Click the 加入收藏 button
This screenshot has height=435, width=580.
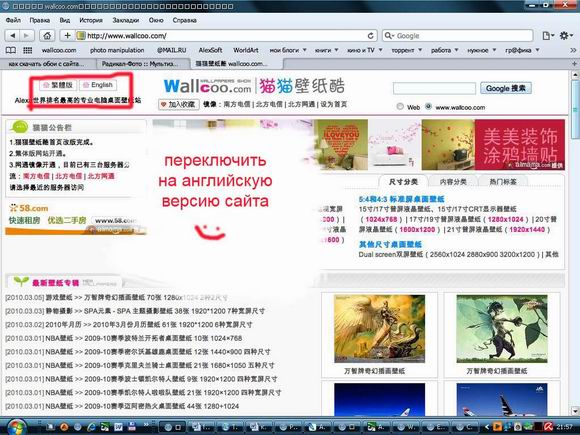click(179, 104)
